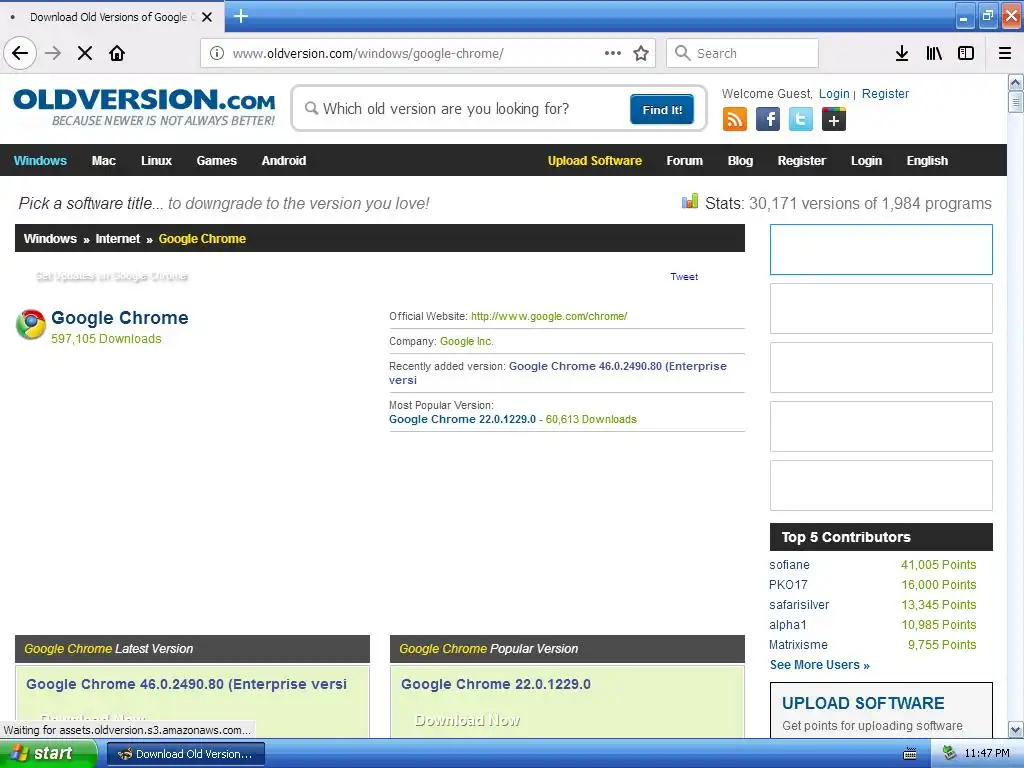The height and width of the screenshot is (768, 1024).
Task: Open most popular Chrome 22.0.1229.0 link
Action: pos(462,419)
